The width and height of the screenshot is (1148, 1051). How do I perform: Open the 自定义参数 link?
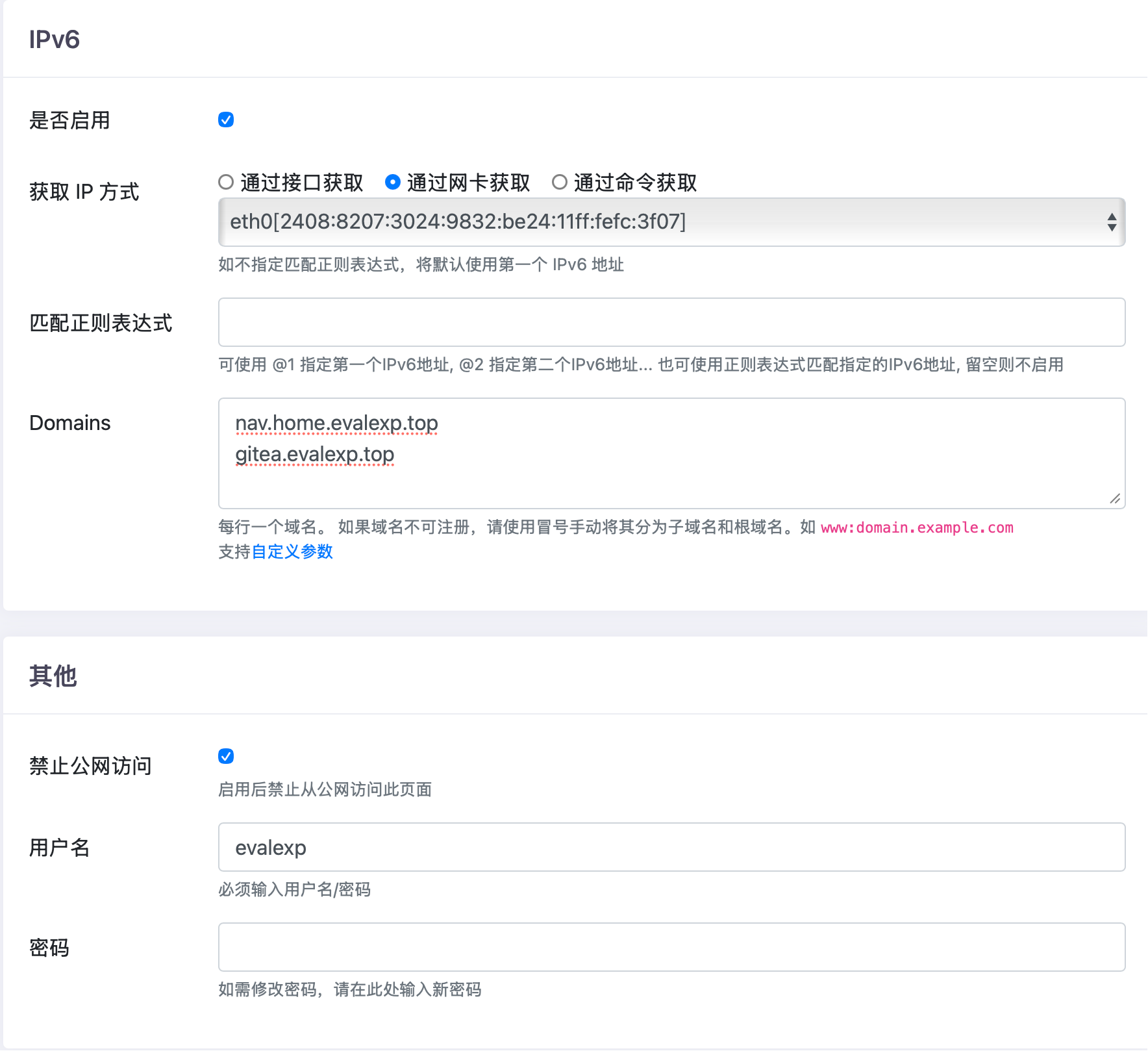coord(292,551)
